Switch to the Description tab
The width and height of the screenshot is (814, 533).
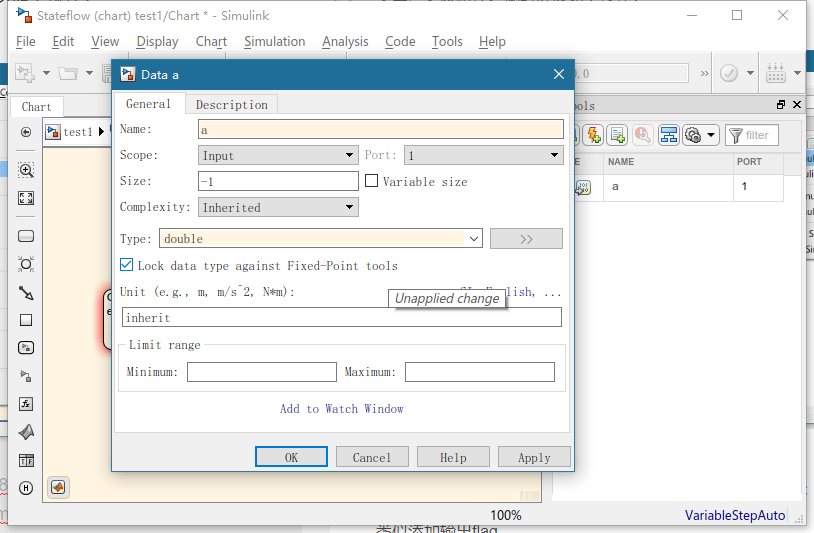(x=232, y=104)
